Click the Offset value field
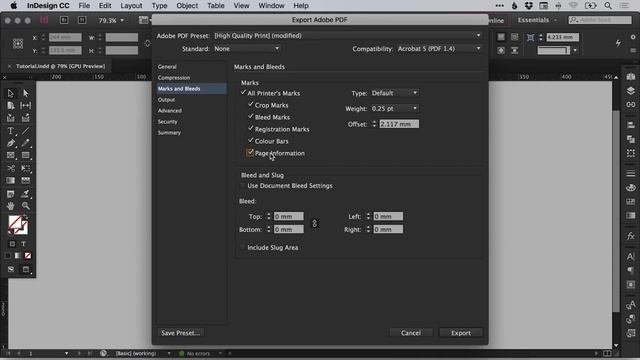The height and width of the screenshot is (360, 640). [399, 124]
